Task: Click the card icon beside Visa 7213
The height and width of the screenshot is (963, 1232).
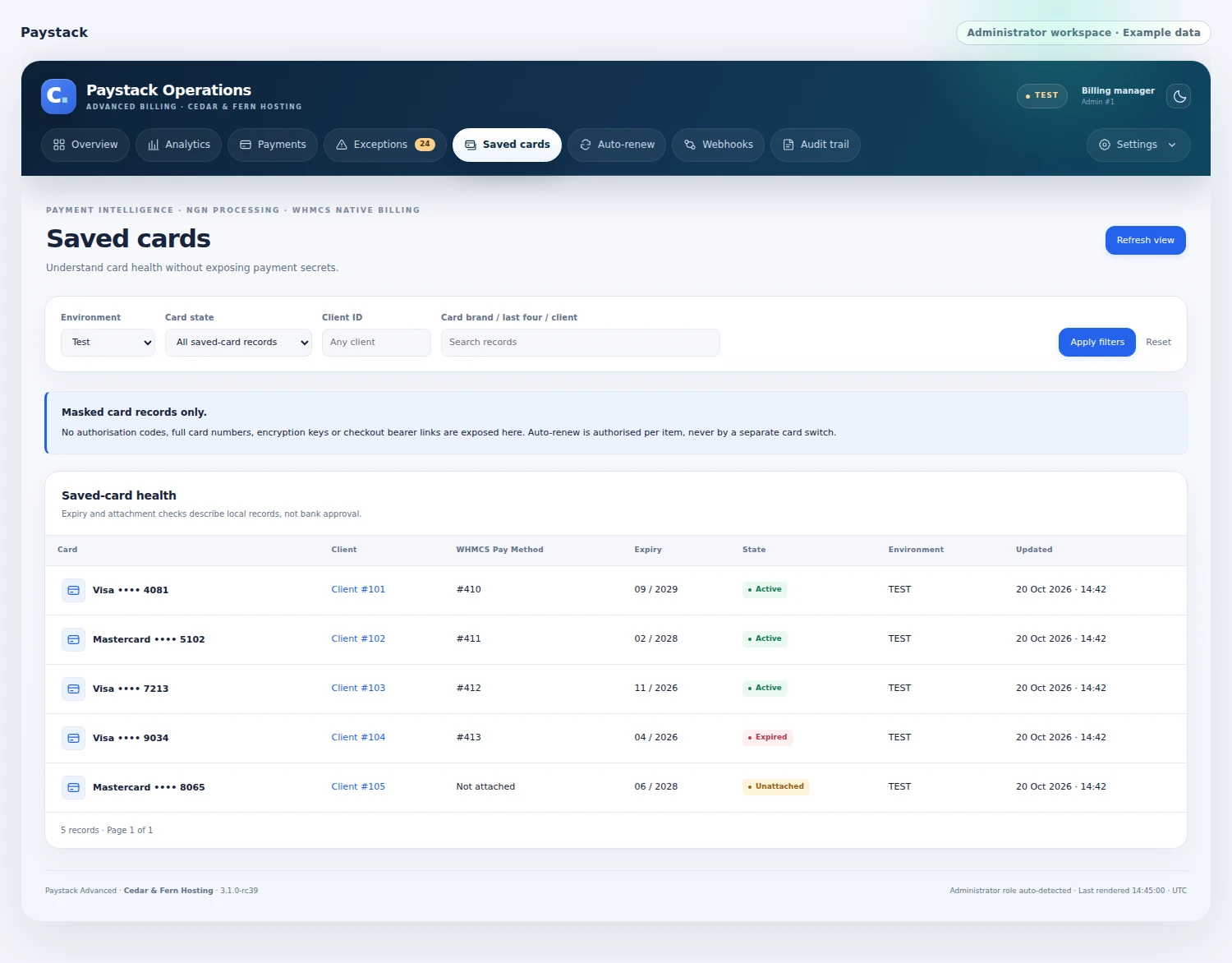Action: point(73,689)
